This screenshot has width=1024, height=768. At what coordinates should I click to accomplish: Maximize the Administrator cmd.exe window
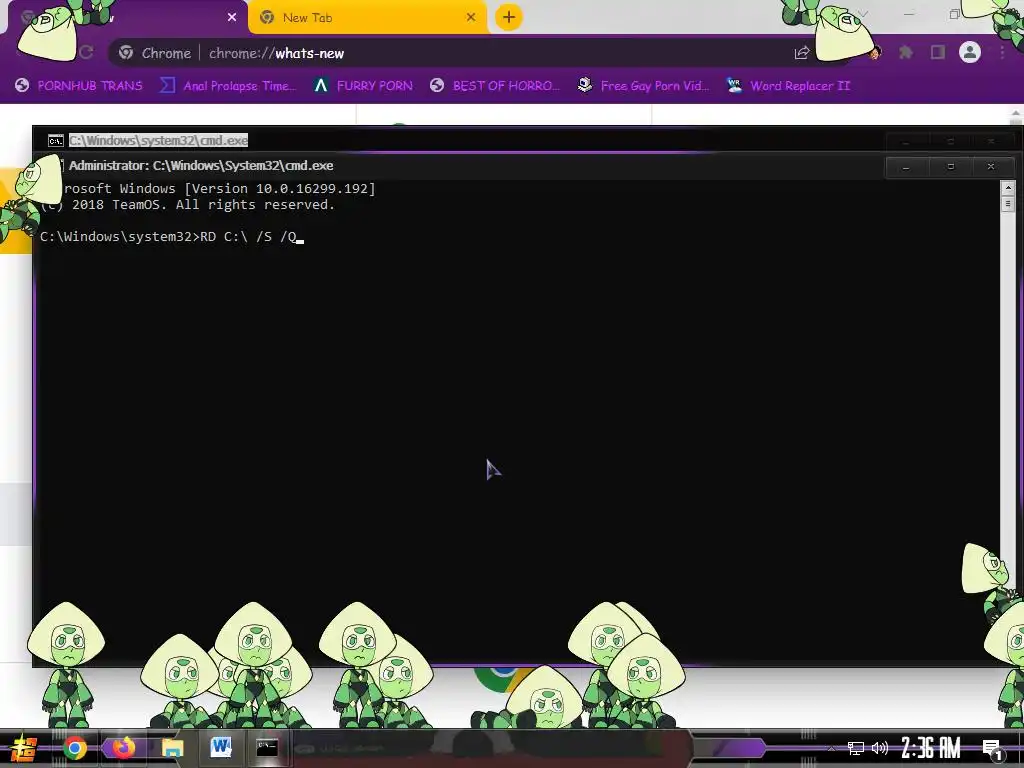pos(951,167)
